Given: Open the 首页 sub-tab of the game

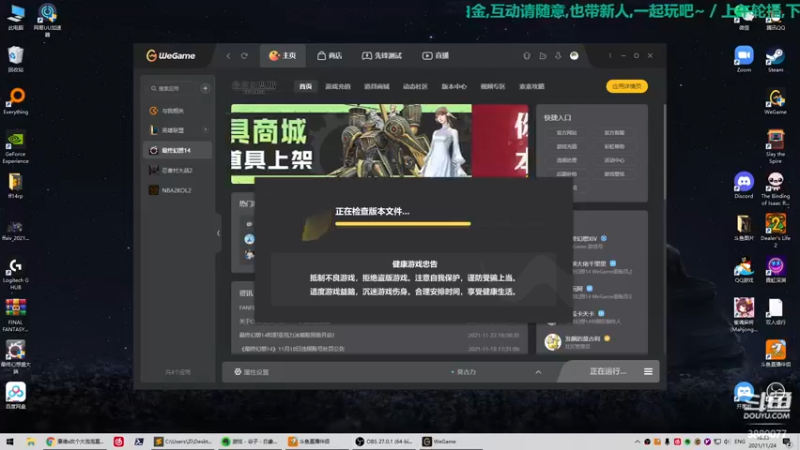Looking at the screenshot, I should point(305,86).
